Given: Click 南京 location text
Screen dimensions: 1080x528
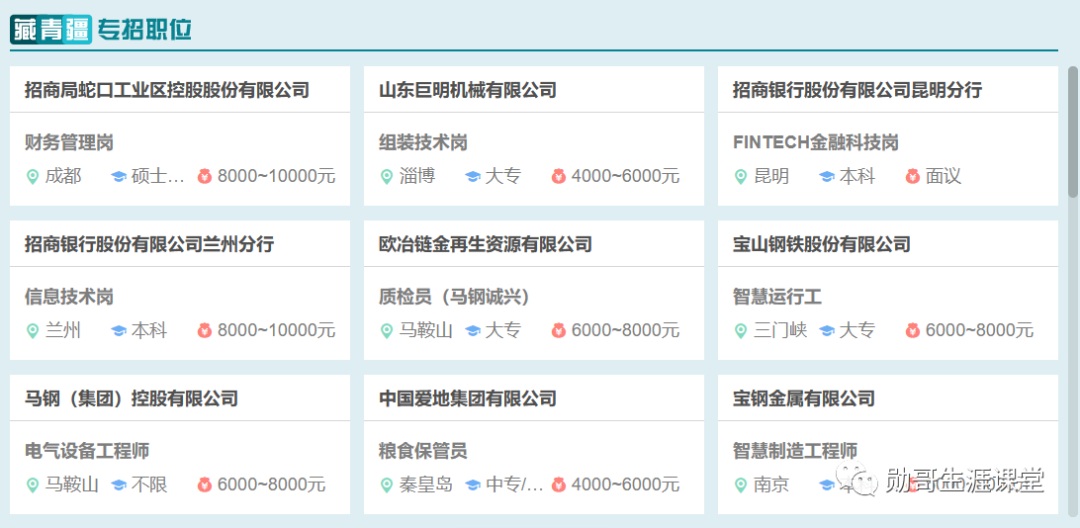Looking at the screenshot, I should coord(771,485).
